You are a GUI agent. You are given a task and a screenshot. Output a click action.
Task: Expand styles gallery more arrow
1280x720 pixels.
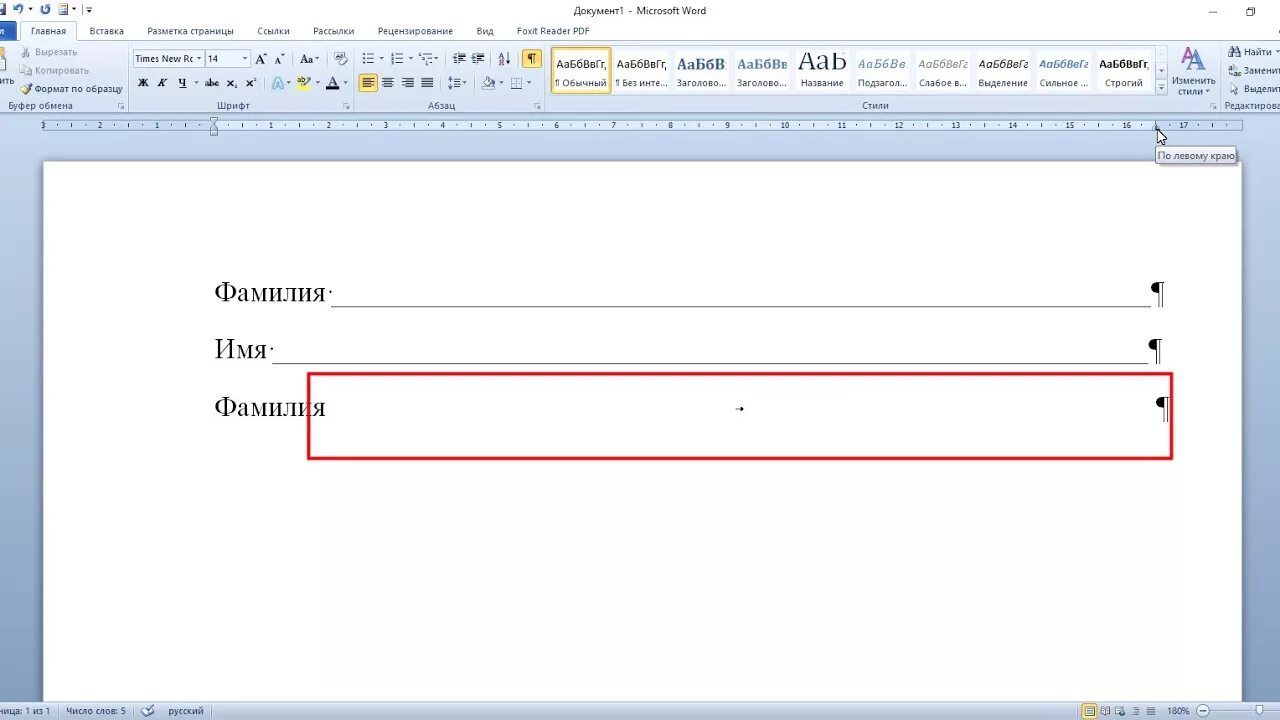[x=1161, y=89]
